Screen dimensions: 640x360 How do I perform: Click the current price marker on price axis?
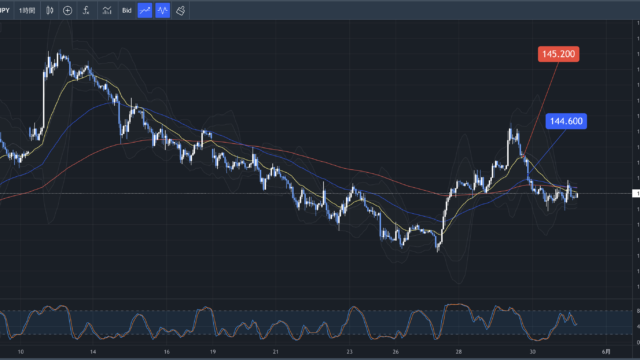[636, 193]
